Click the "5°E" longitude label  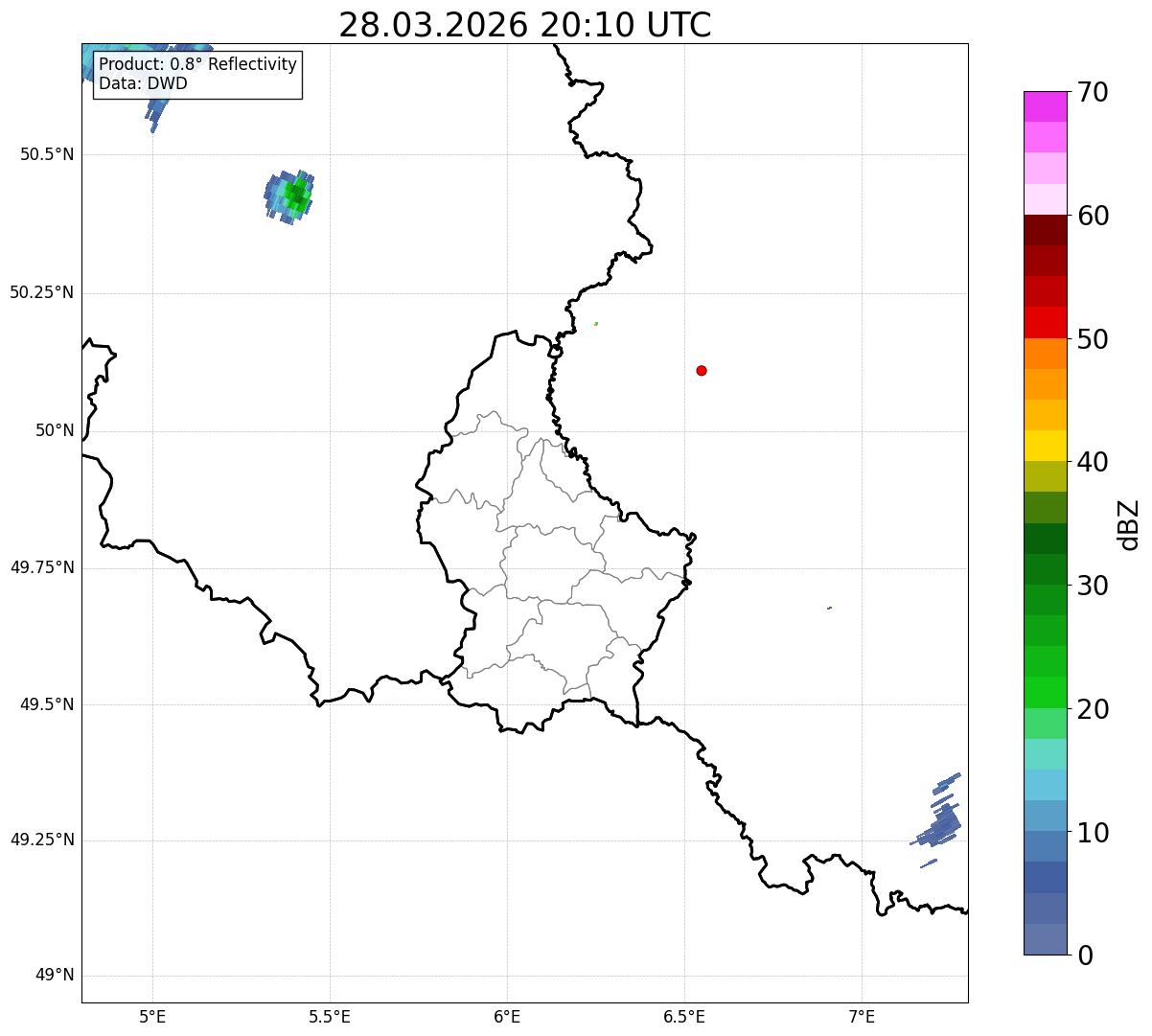tap(152, 1016)
